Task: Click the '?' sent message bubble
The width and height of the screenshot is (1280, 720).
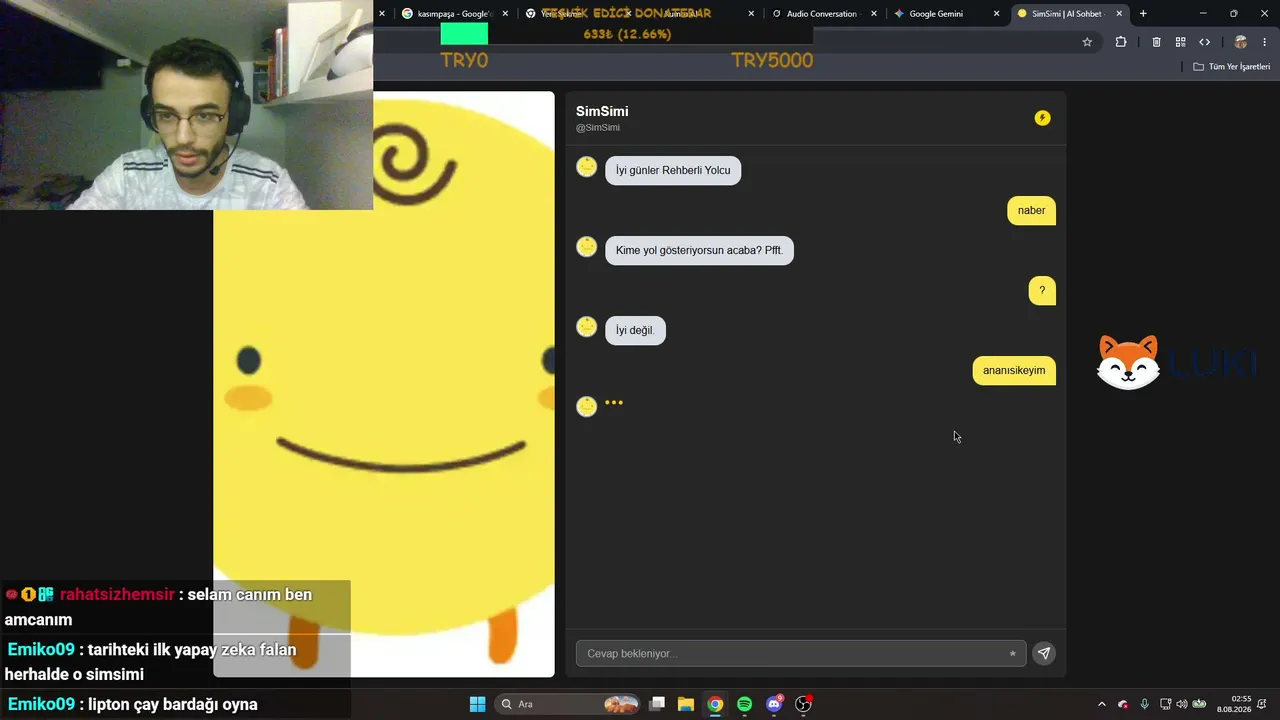Action: 1042,290
